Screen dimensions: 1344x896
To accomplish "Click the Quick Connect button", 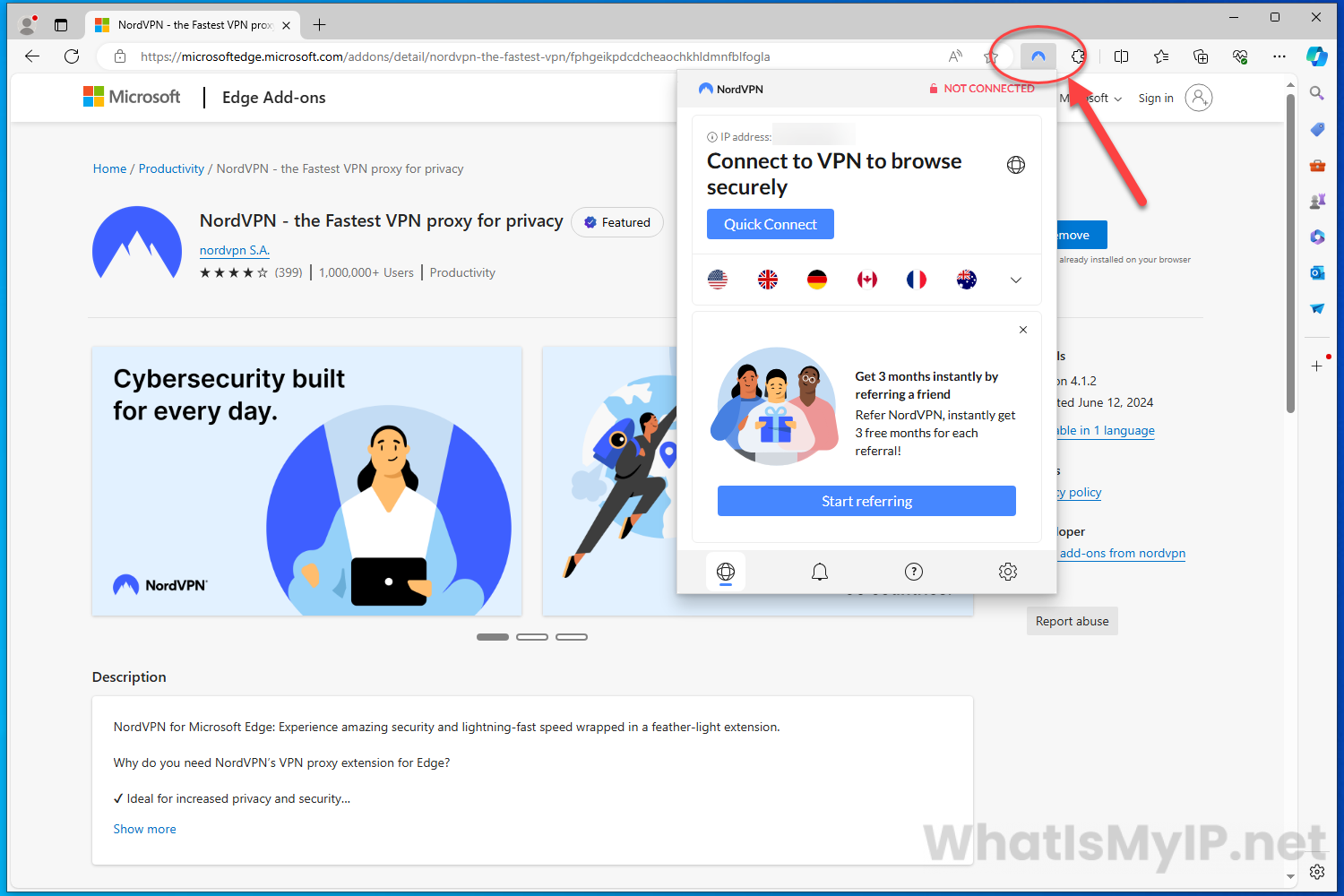I will coord(771,224).
